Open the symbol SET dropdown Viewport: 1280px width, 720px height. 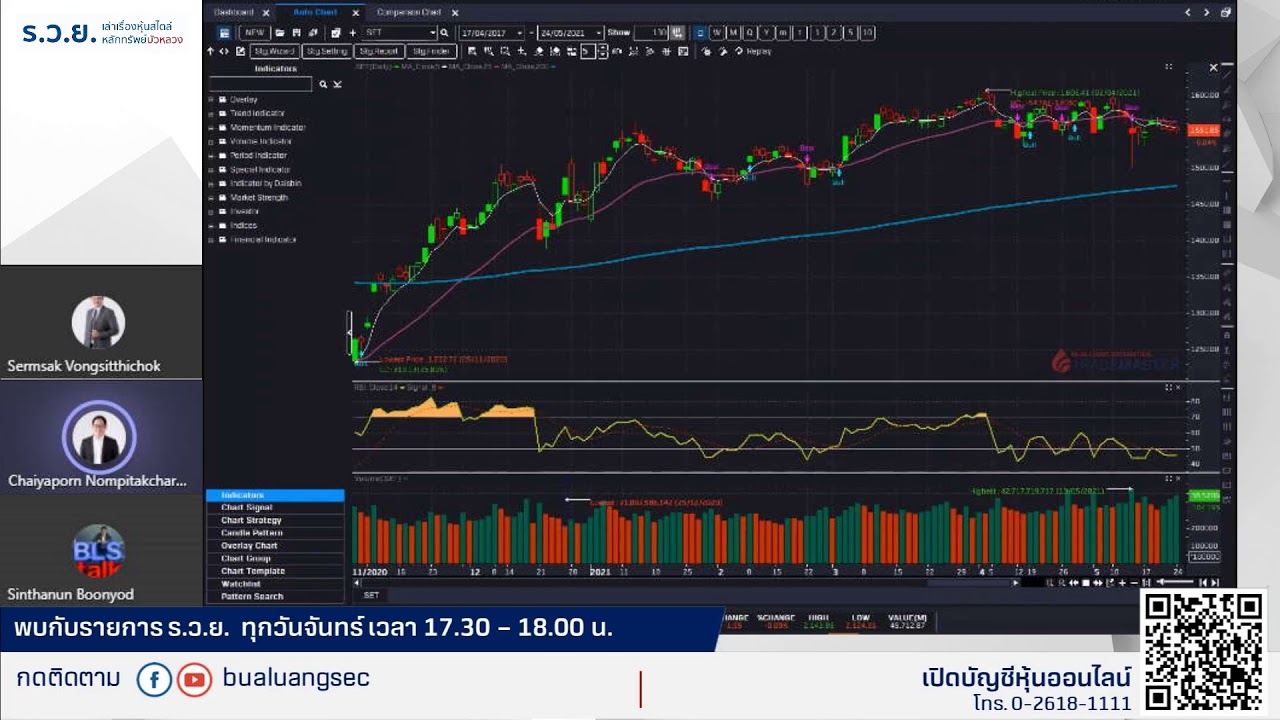pos(433,32)
